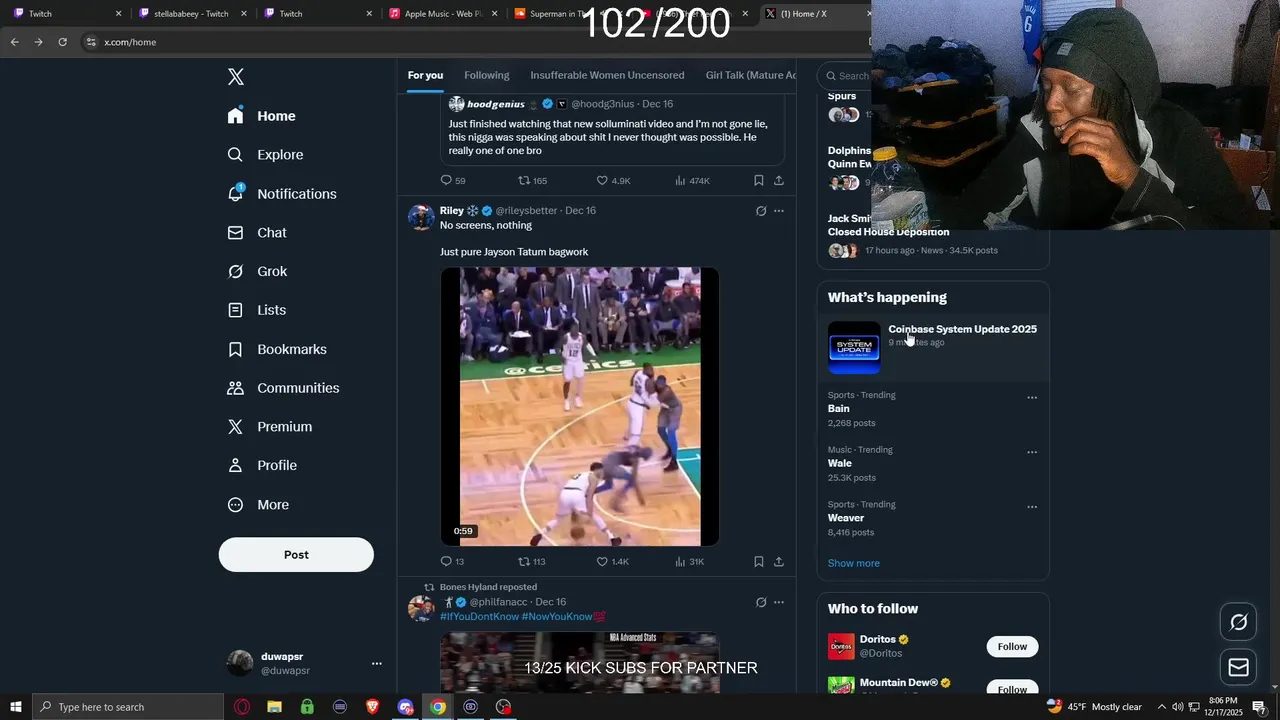1280x720 pixels.
Task: Open Grok explain on Riley post
Action: (761, 211)
